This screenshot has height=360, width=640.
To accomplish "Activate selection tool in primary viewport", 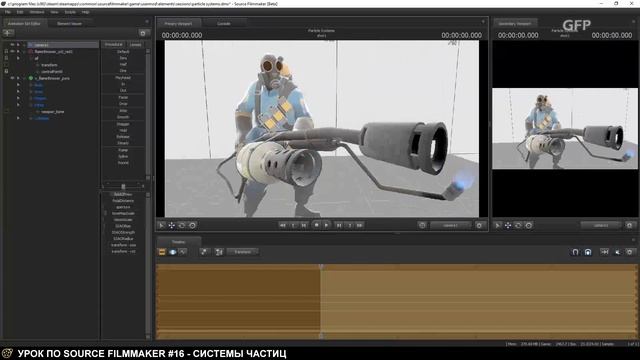I will (x=161, y=225).
